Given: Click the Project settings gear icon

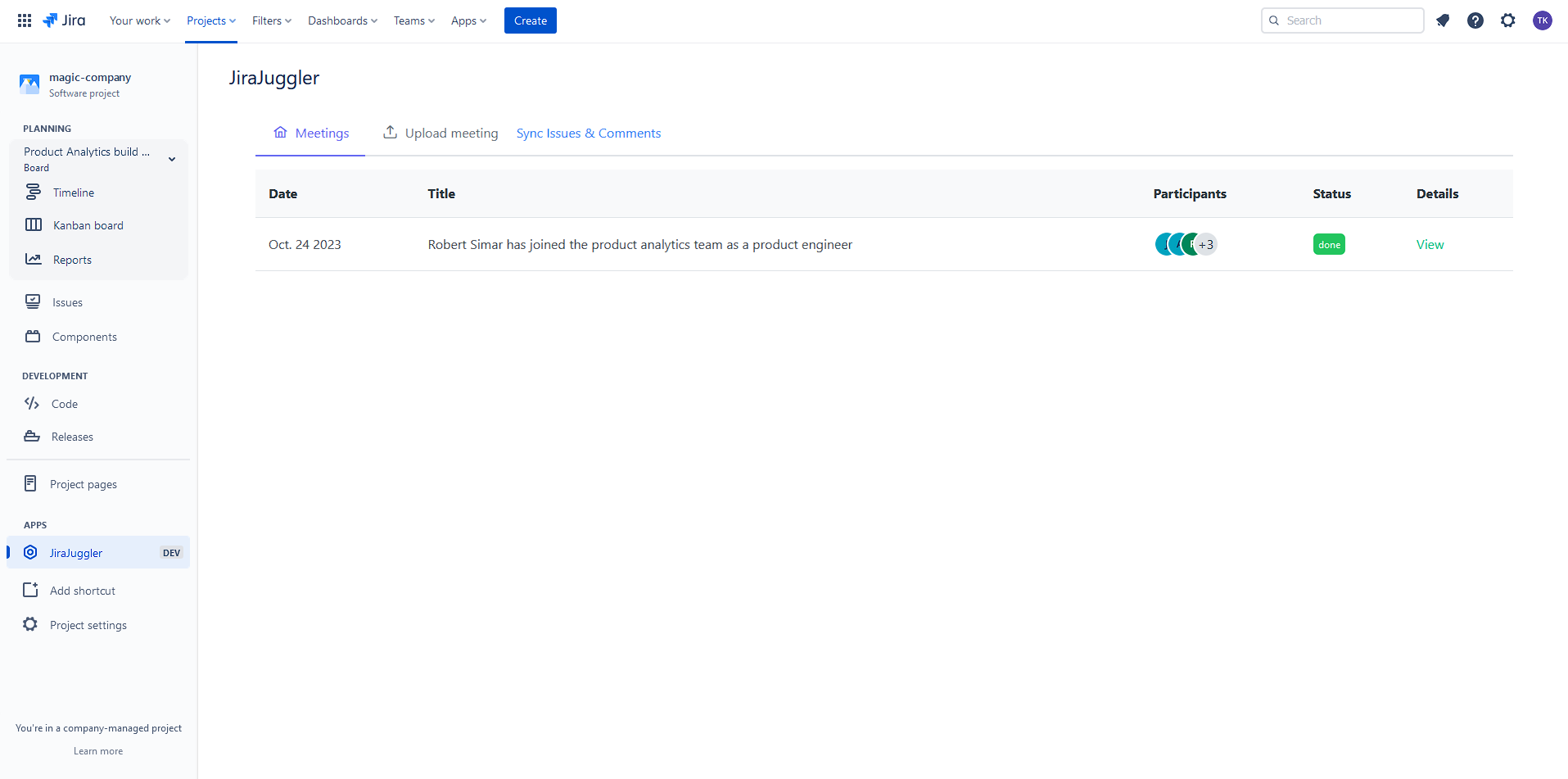Looking at the screenshot, I should (x=30, y=624).
